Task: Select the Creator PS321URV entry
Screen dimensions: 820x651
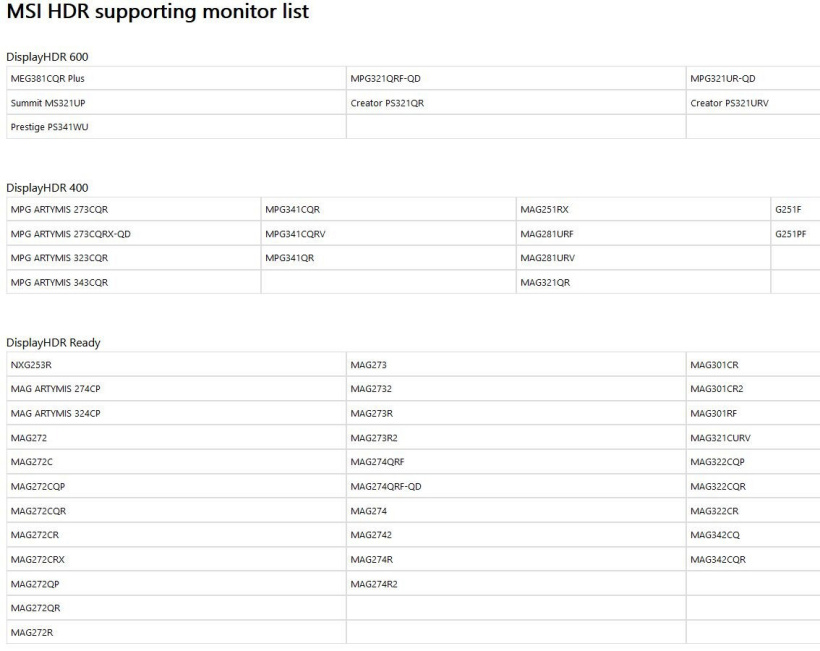Action: point(729,103)
